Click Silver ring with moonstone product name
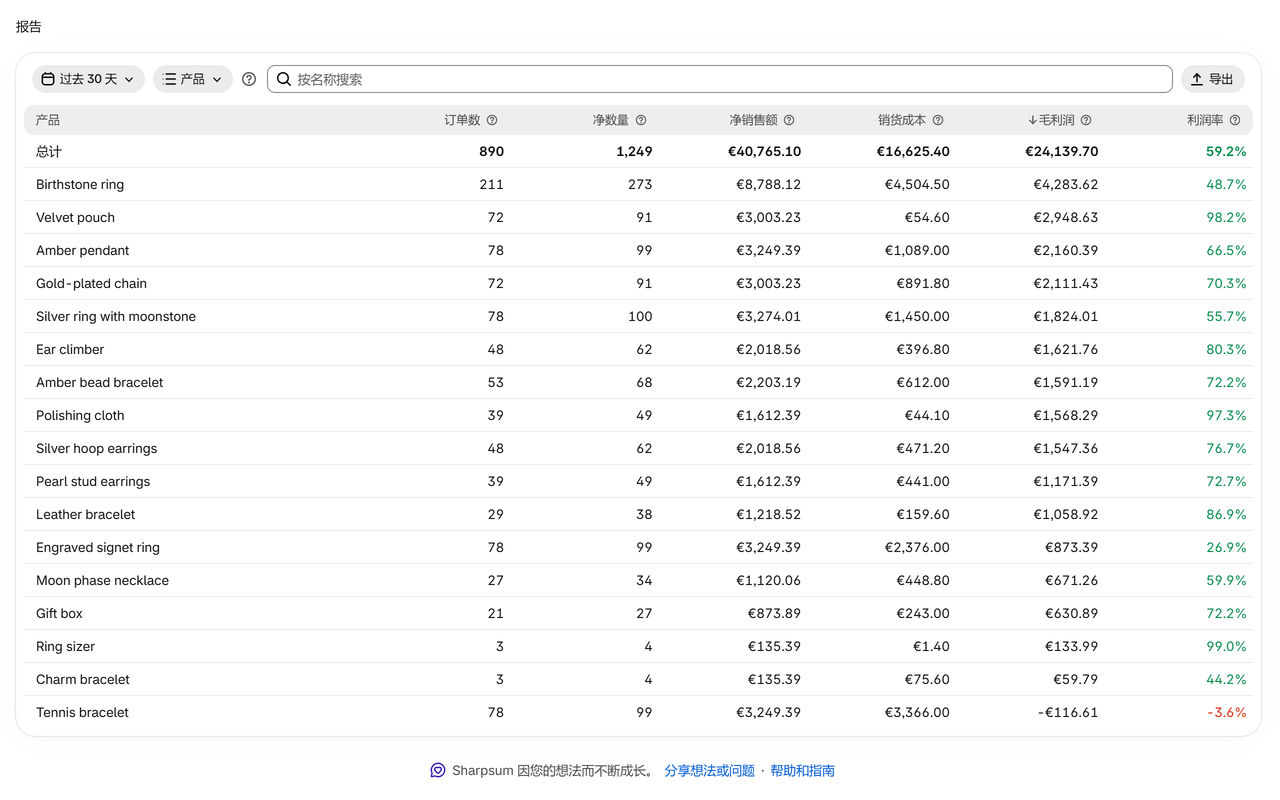The width and height of the screenshot is (1280, 800). click(116, 316)
